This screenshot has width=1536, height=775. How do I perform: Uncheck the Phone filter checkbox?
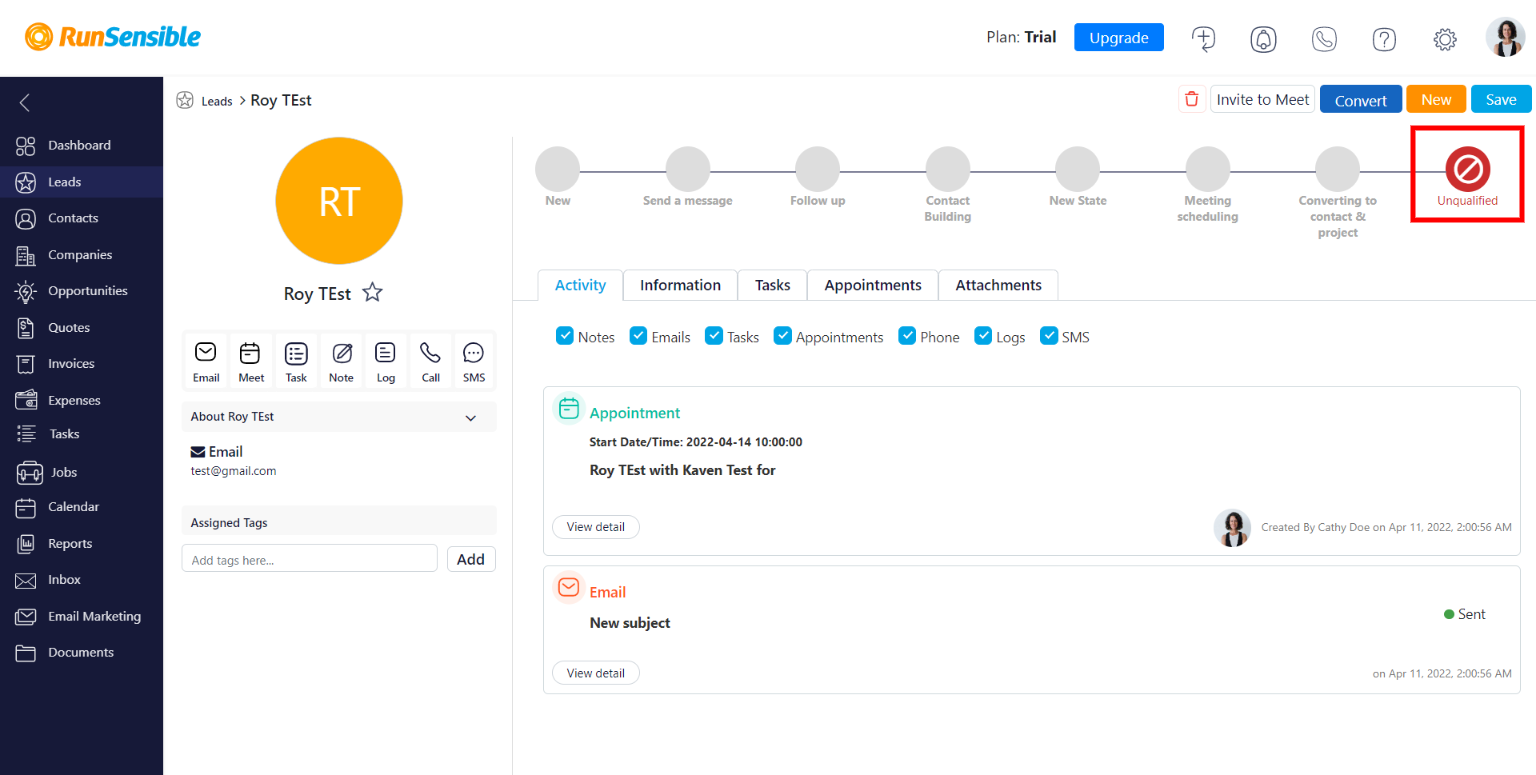907,335
